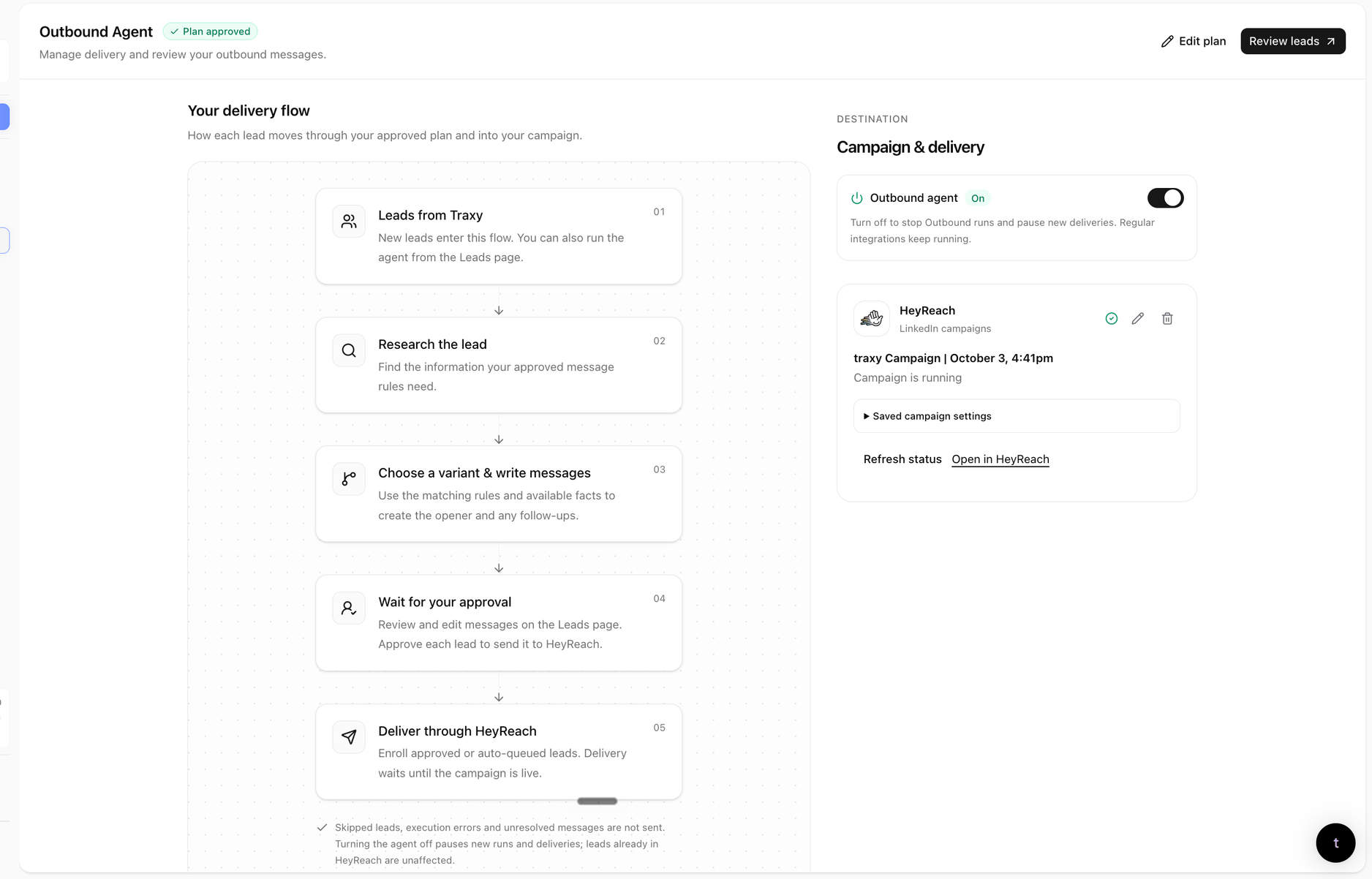Select the Wait for your approval step title

(x=445, y=602)
